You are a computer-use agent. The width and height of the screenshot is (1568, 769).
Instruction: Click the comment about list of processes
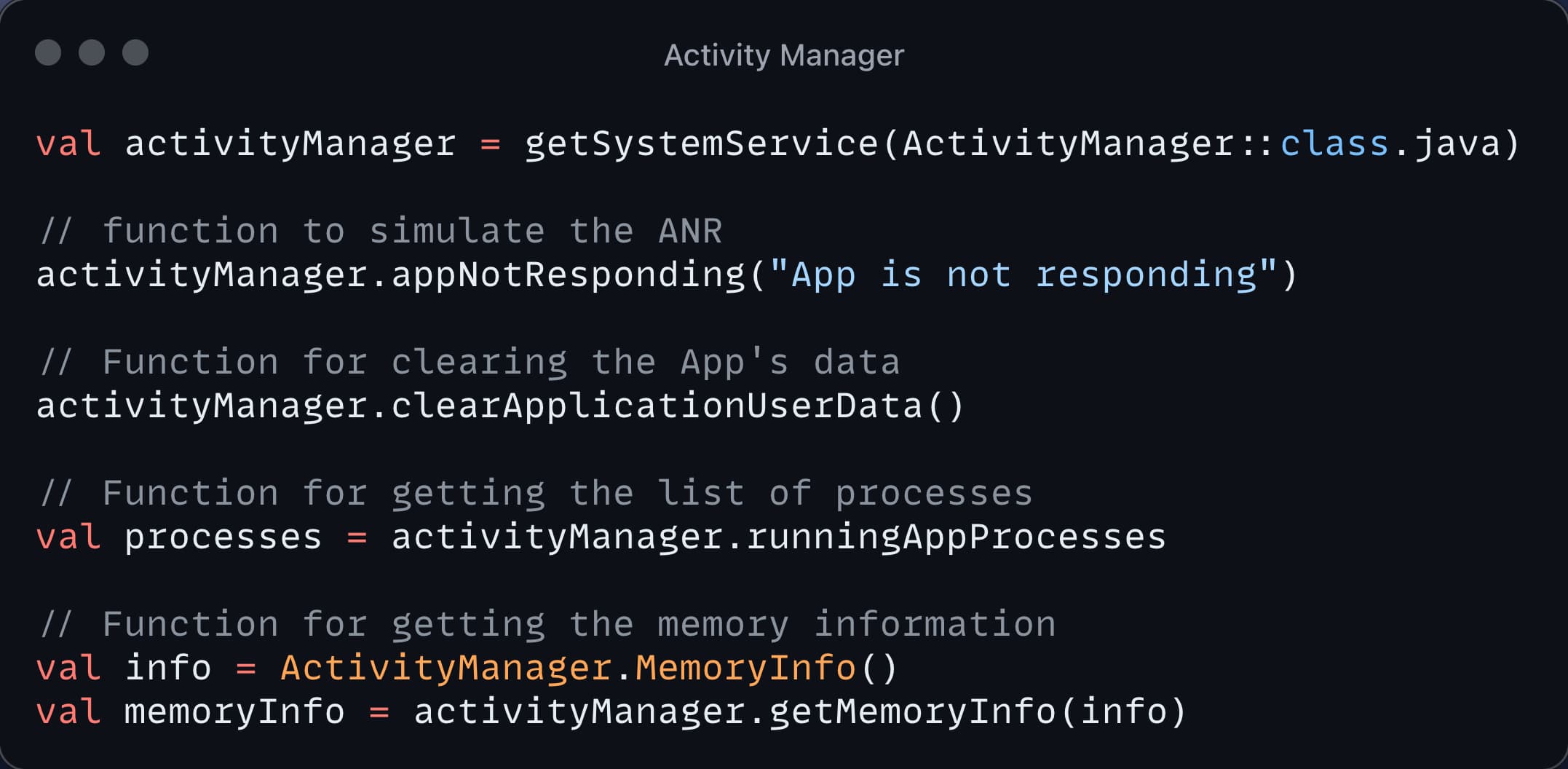pyautogui.click(x=536, y=494)
